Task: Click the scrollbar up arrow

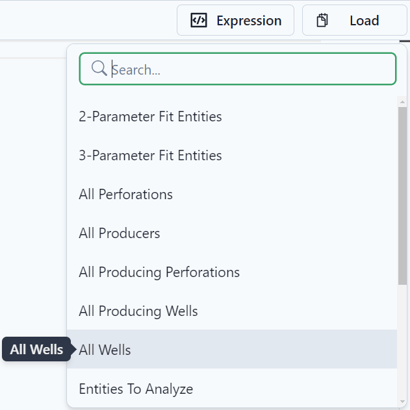Action: point(402,102)
